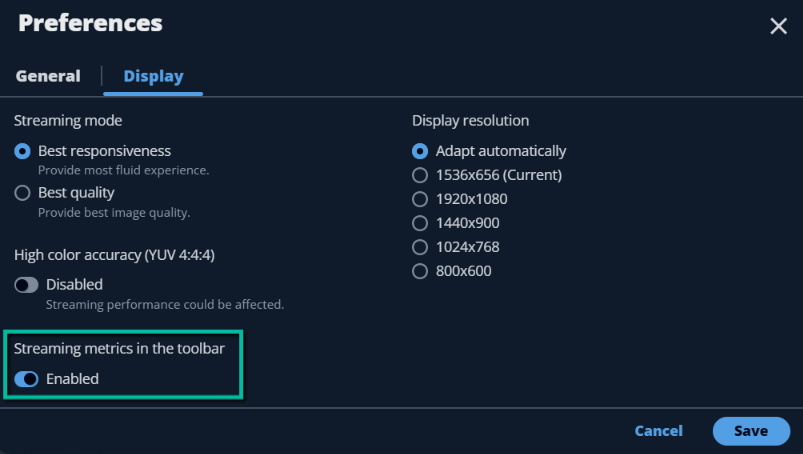This screenshot has width=803, height=454.
Task: Cancel the preference changes
Action: (x=659, y=431)
